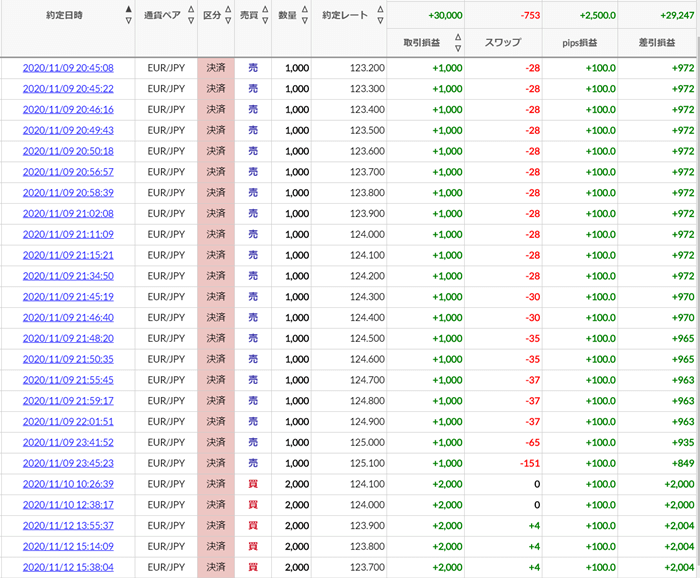Open trade 2020/11/09 21:11:09 link

(68, 234)
